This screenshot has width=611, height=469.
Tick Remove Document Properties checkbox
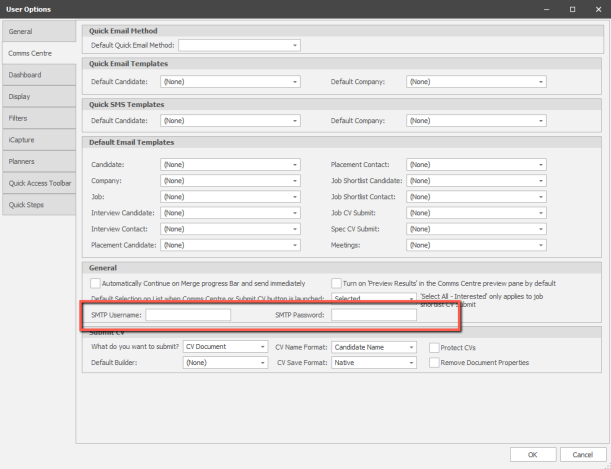click(x=434, y=362)
